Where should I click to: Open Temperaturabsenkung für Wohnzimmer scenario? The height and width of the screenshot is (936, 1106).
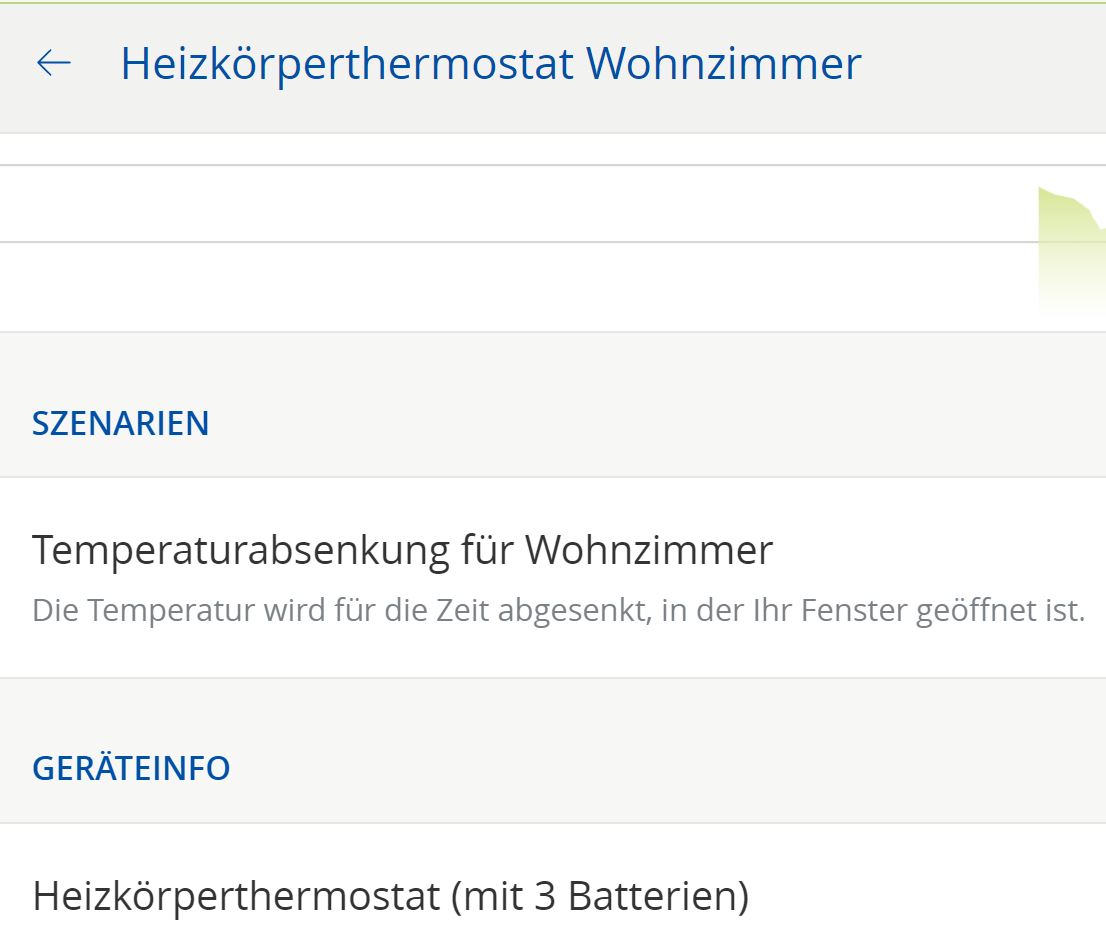(402, 551)
